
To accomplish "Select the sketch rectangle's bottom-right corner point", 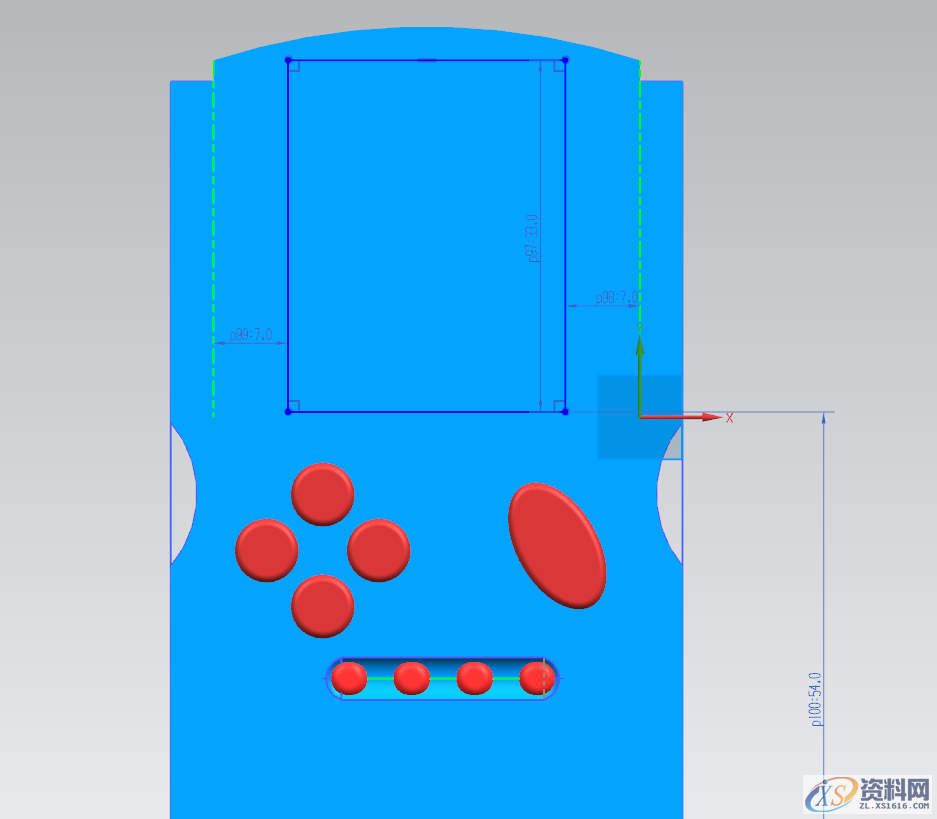I will pos(565,411).
